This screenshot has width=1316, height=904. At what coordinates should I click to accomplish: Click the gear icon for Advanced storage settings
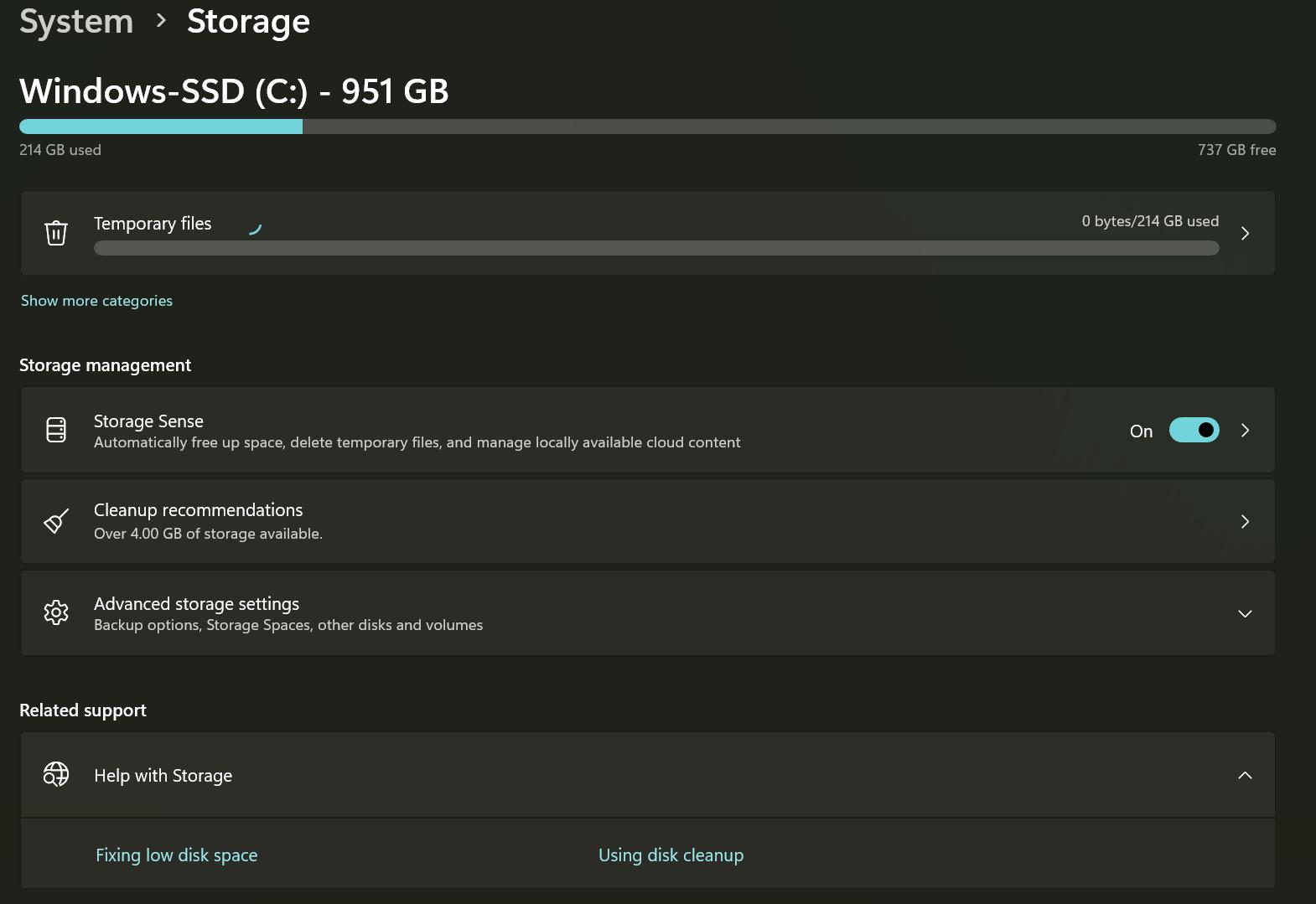56,612
